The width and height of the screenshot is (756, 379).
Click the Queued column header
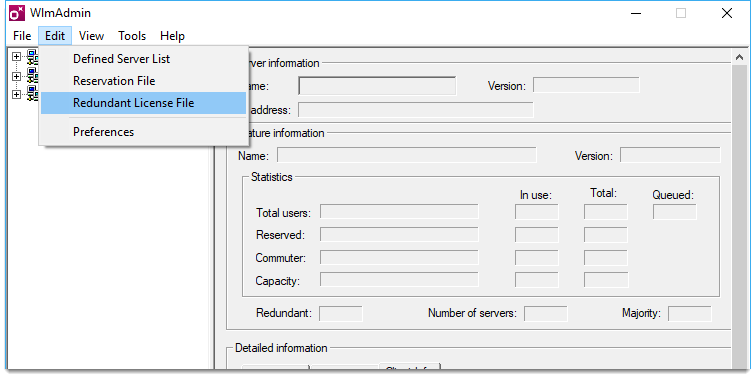(673, 195)
